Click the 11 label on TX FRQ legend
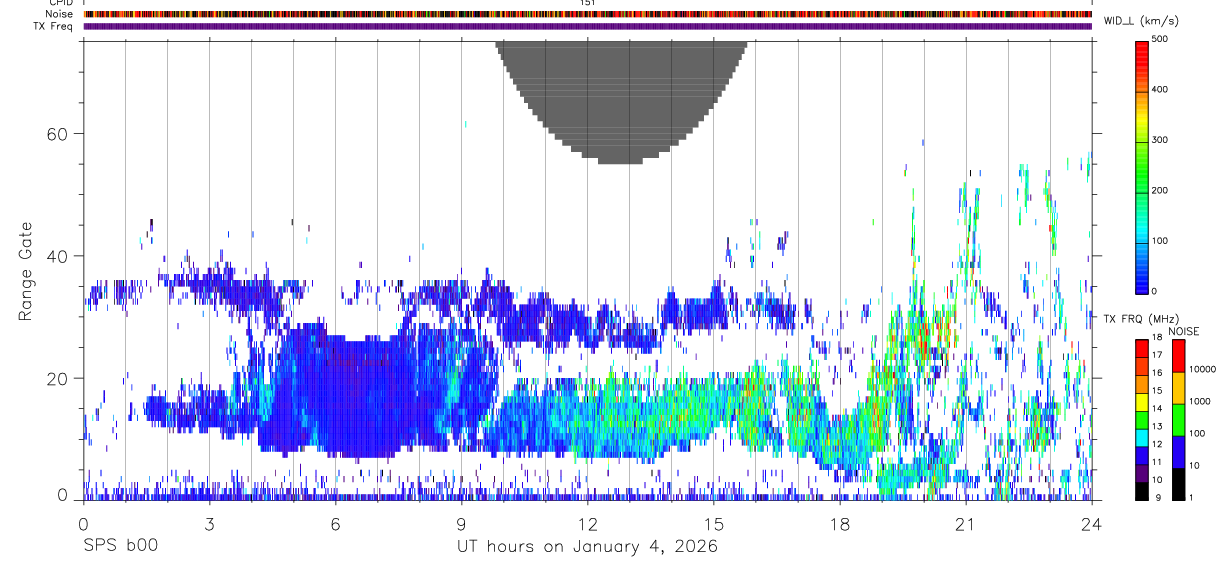This screenshot has height=567, width=1228. [1157, 462]
